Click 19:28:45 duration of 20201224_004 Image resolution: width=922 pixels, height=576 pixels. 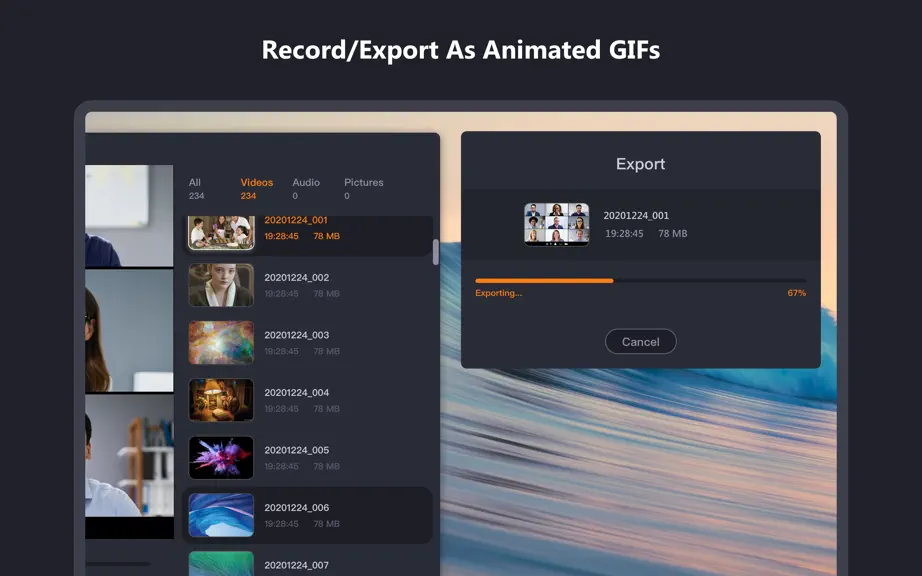coord(281,409)
